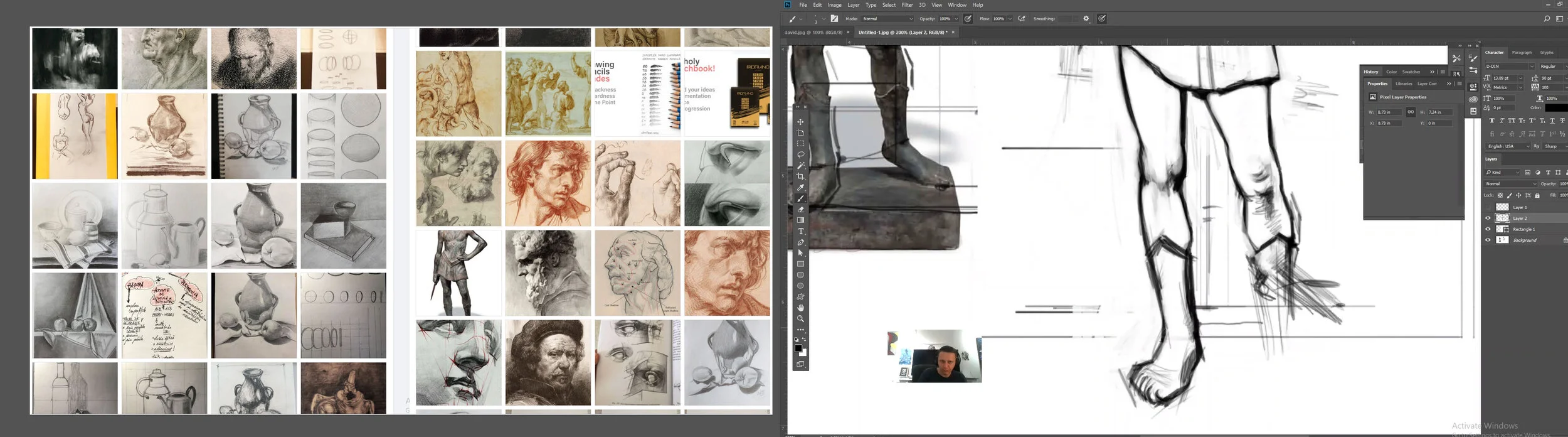Activate the Eyedropper tool
This screenshot has width=1568, height=437.
(x=800, y=188)
